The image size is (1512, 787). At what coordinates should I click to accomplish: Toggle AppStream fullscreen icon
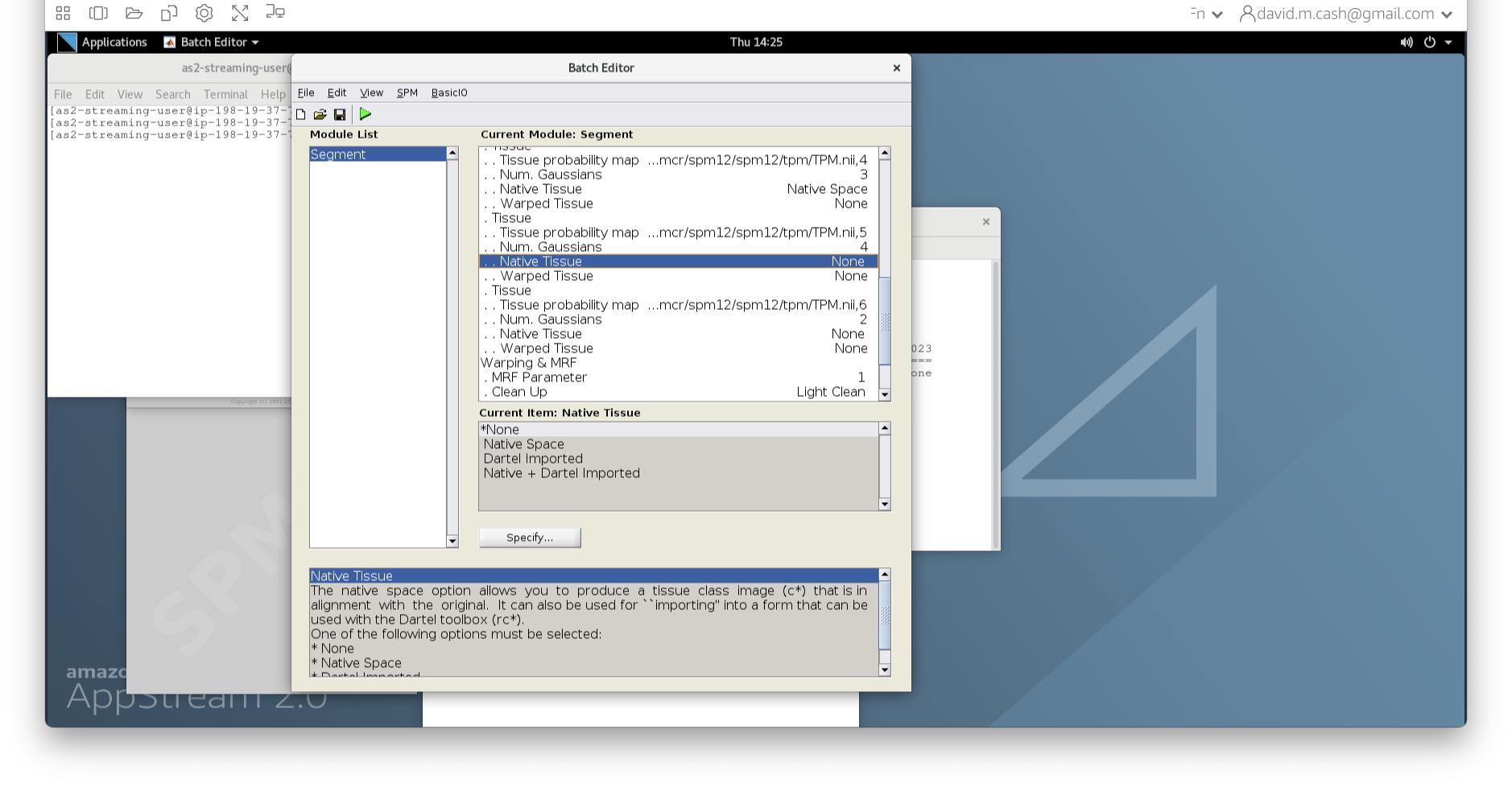click(x=240, y=13)
